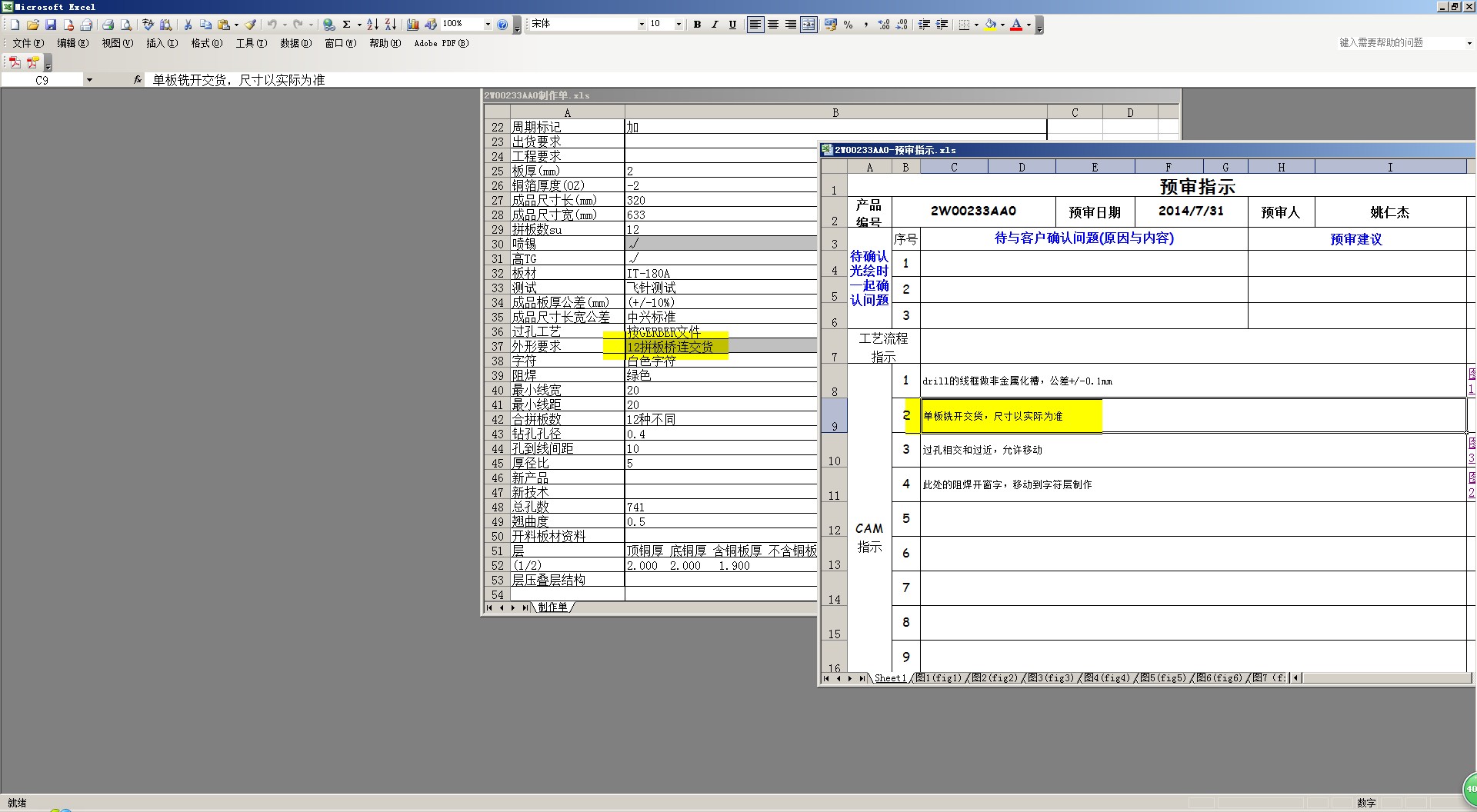Open the 文件(F) menu

pos(28,43)
